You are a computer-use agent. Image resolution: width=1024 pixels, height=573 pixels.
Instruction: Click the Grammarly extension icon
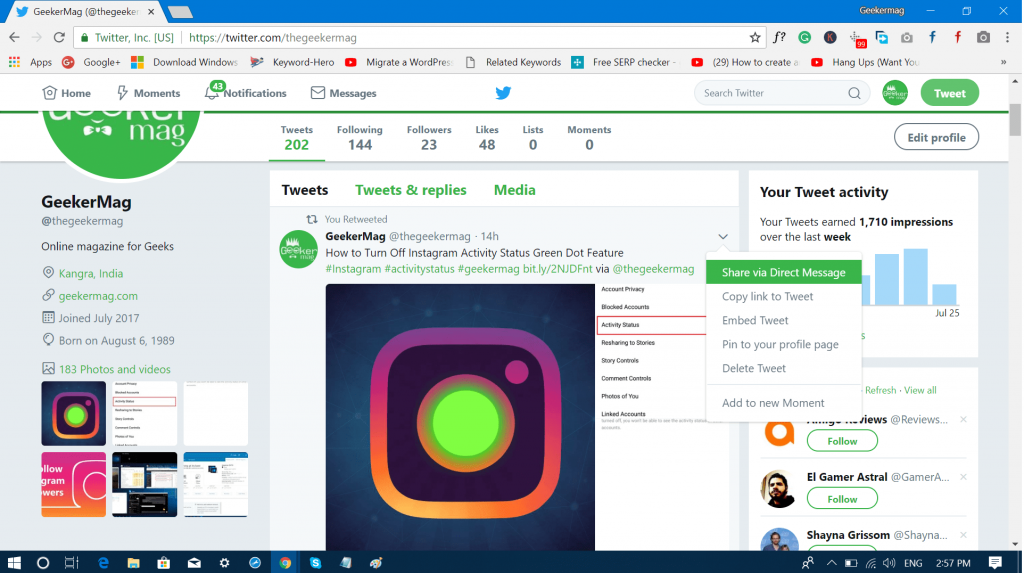coord(805,38)
